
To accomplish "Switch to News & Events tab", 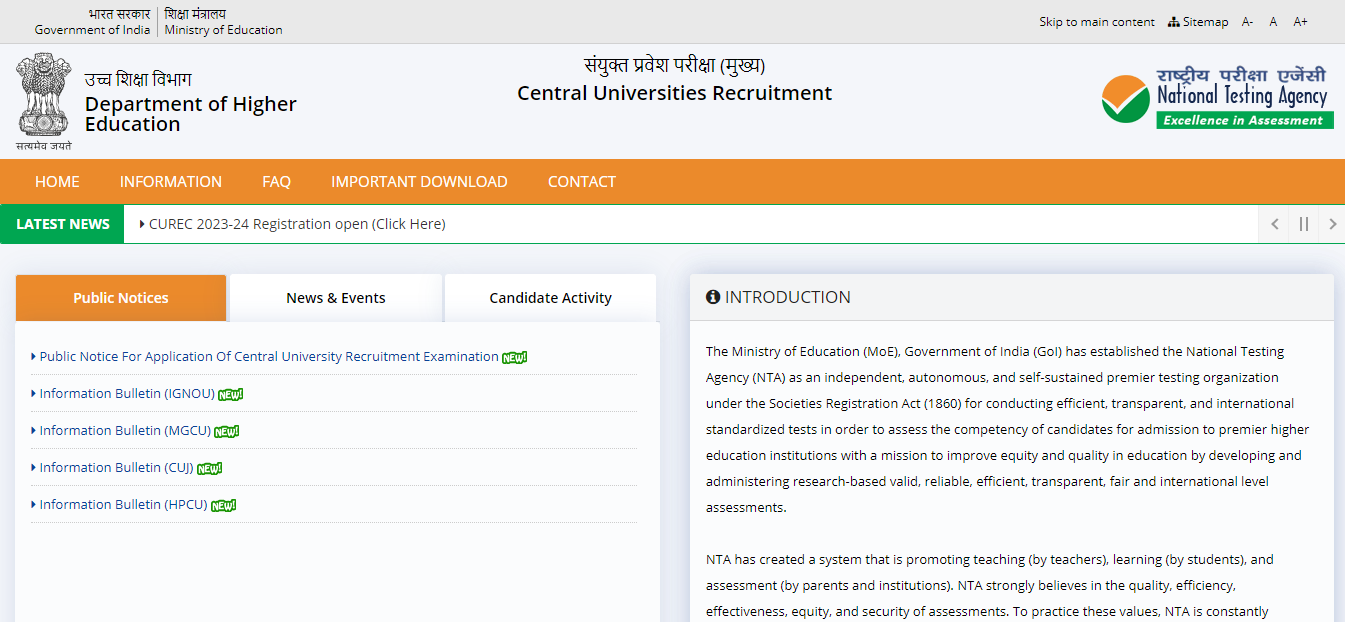I will (336, 298).
